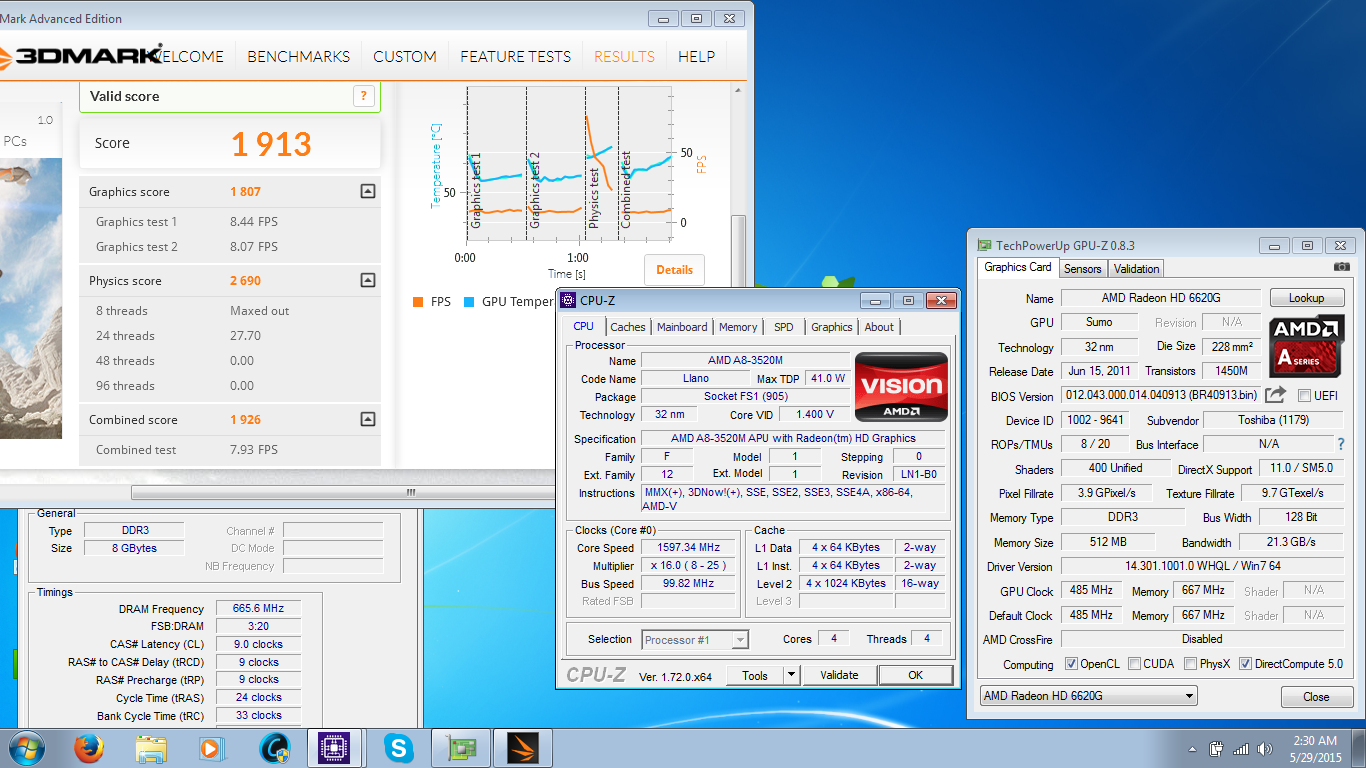Screen dimensions: 1366x768
Task: Open Skype from the taskbar
Action: click(399, 748)
